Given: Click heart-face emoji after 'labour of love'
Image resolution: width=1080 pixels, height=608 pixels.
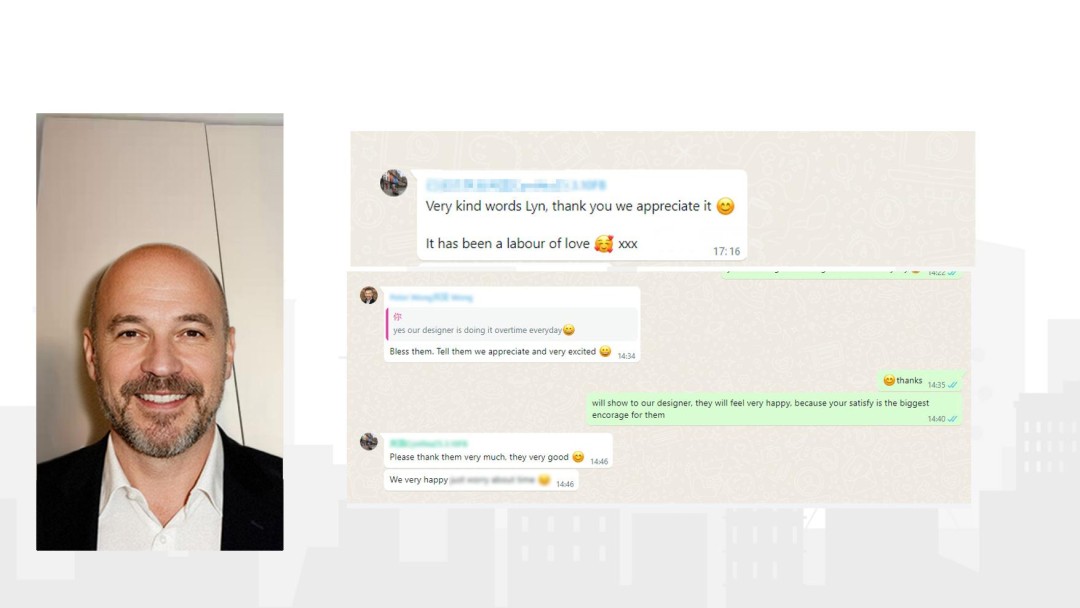Looking at the screenshot, I should [x=604, y=244].
